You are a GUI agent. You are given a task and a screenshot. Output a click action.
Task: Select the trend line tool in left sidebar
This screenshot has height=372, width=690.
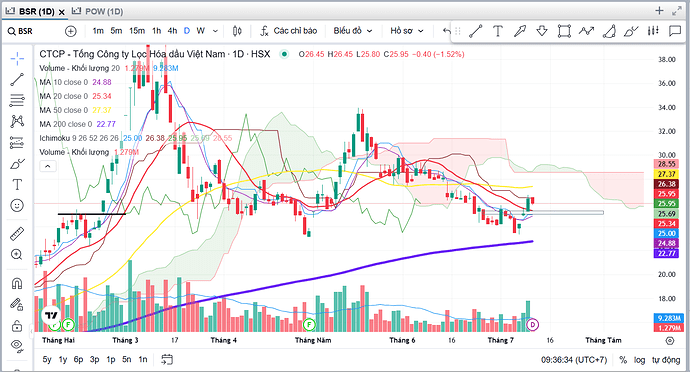pos(17,80)
